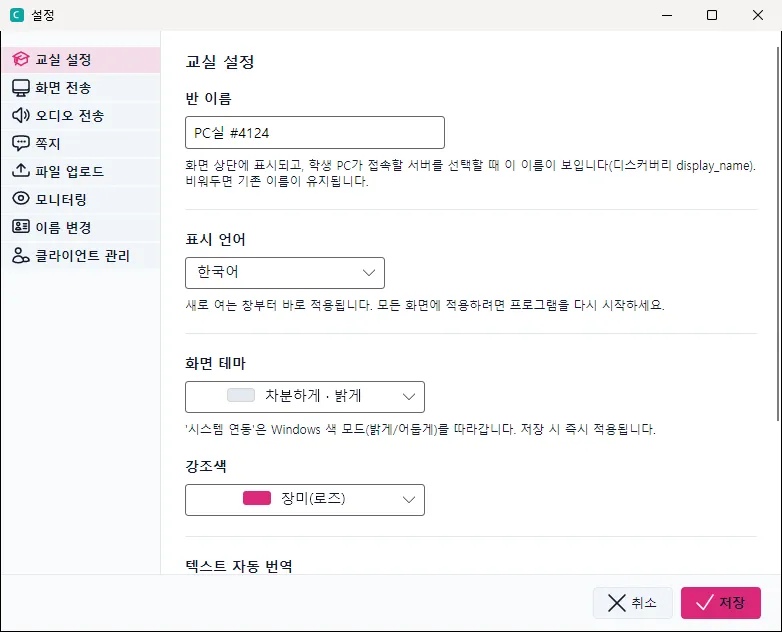Click the 반 이름 field label

[x=208, y=98]
